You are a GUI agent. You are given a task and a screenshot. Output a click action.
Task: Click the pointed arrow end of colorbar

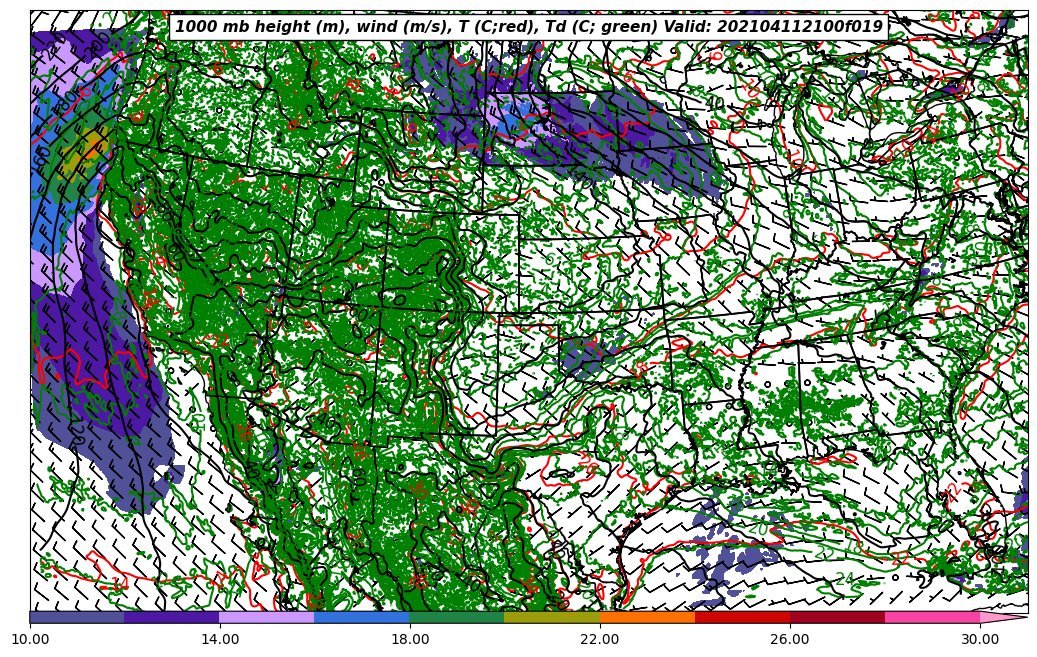[x=1003, y=617]
